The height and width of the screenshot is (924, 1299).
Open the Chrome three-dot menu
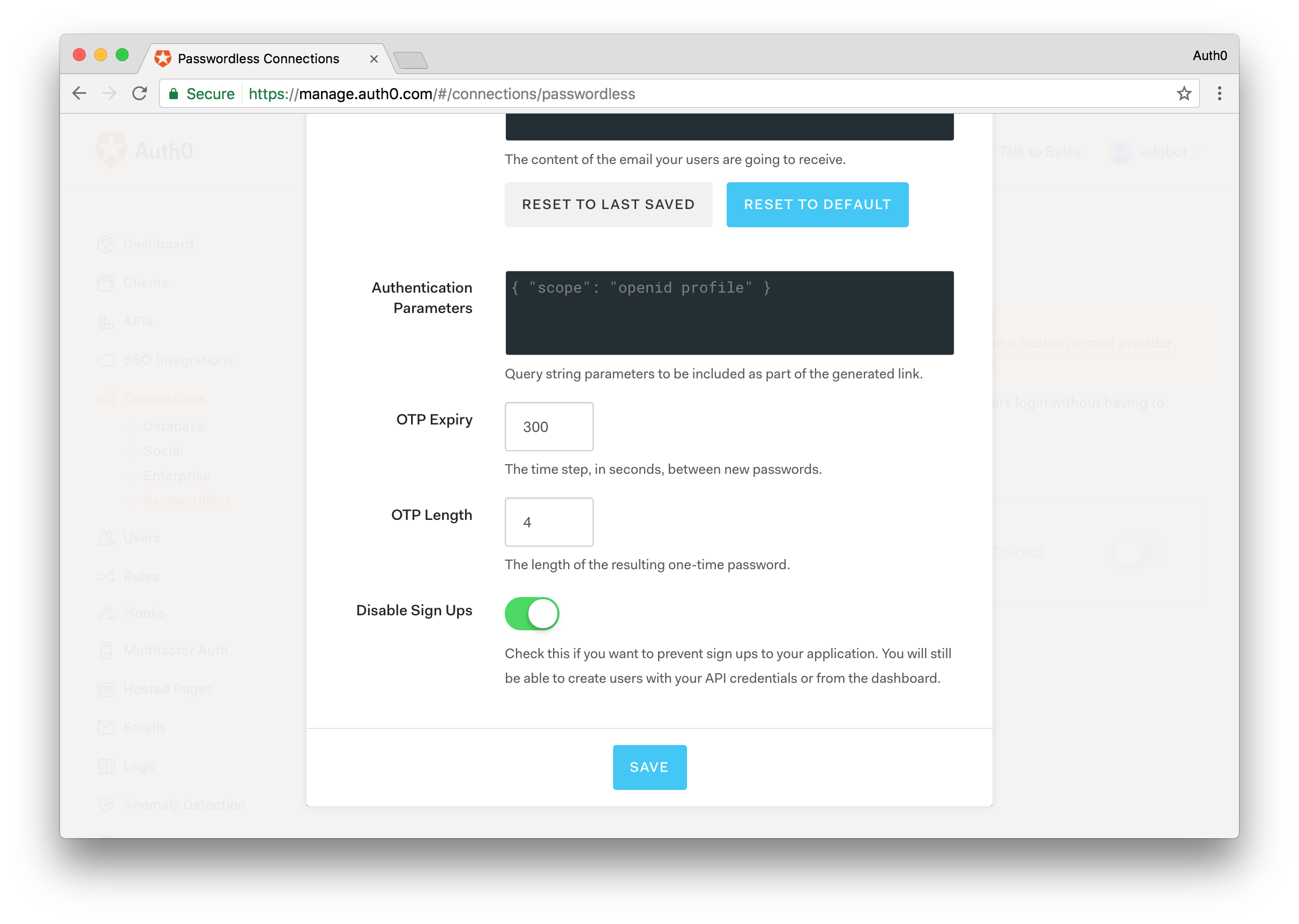point(1219,93)
